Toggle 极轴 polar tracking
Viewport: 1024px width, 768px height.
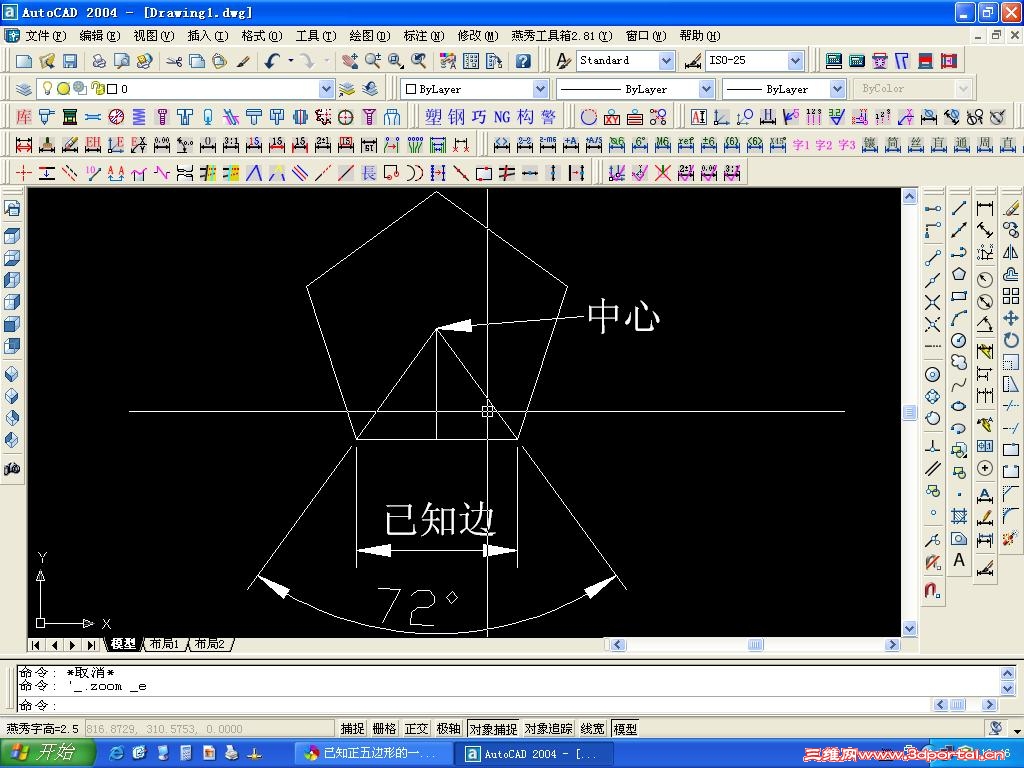coord(449,728)
